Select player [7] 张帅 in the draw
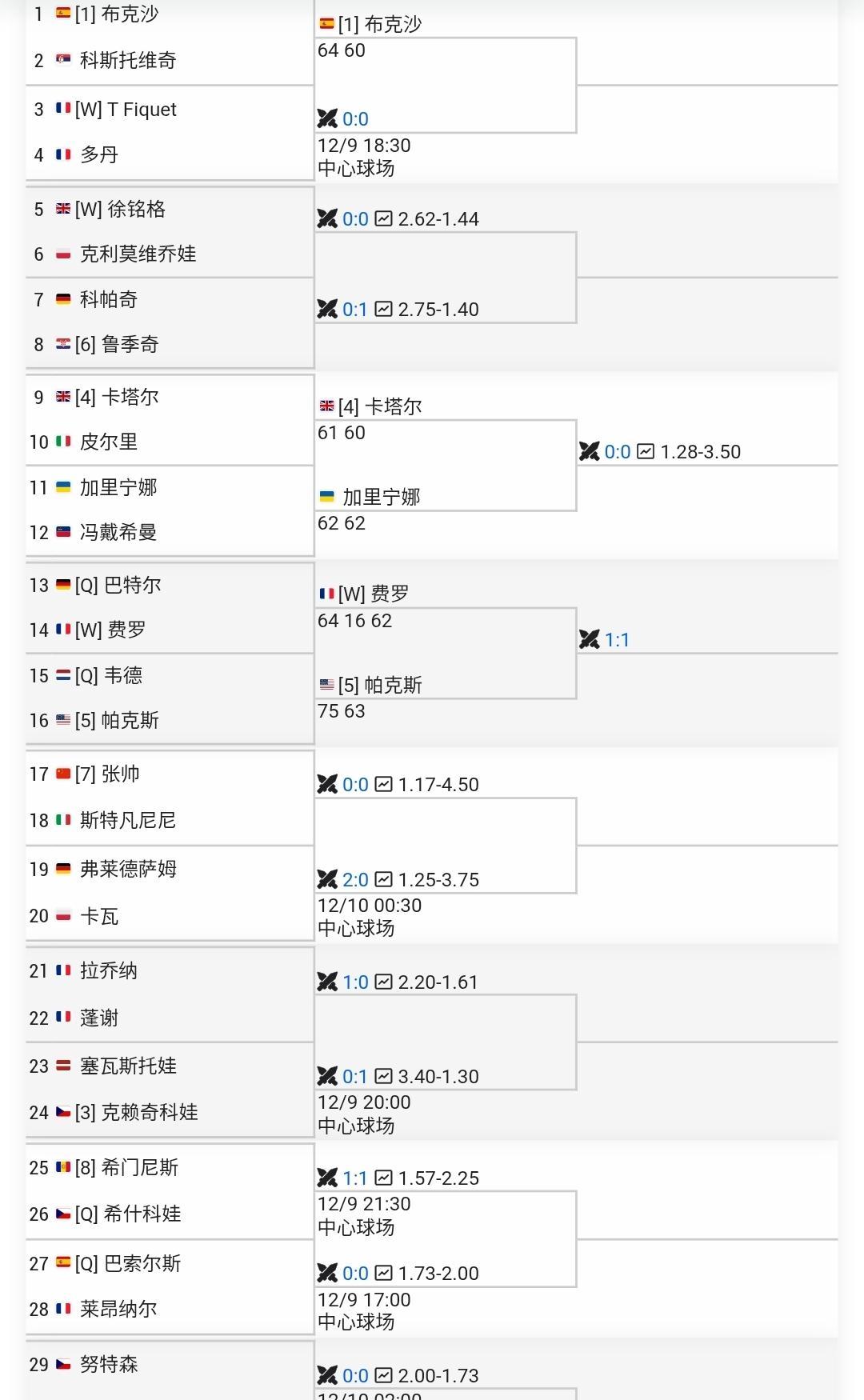 (107, 774)
